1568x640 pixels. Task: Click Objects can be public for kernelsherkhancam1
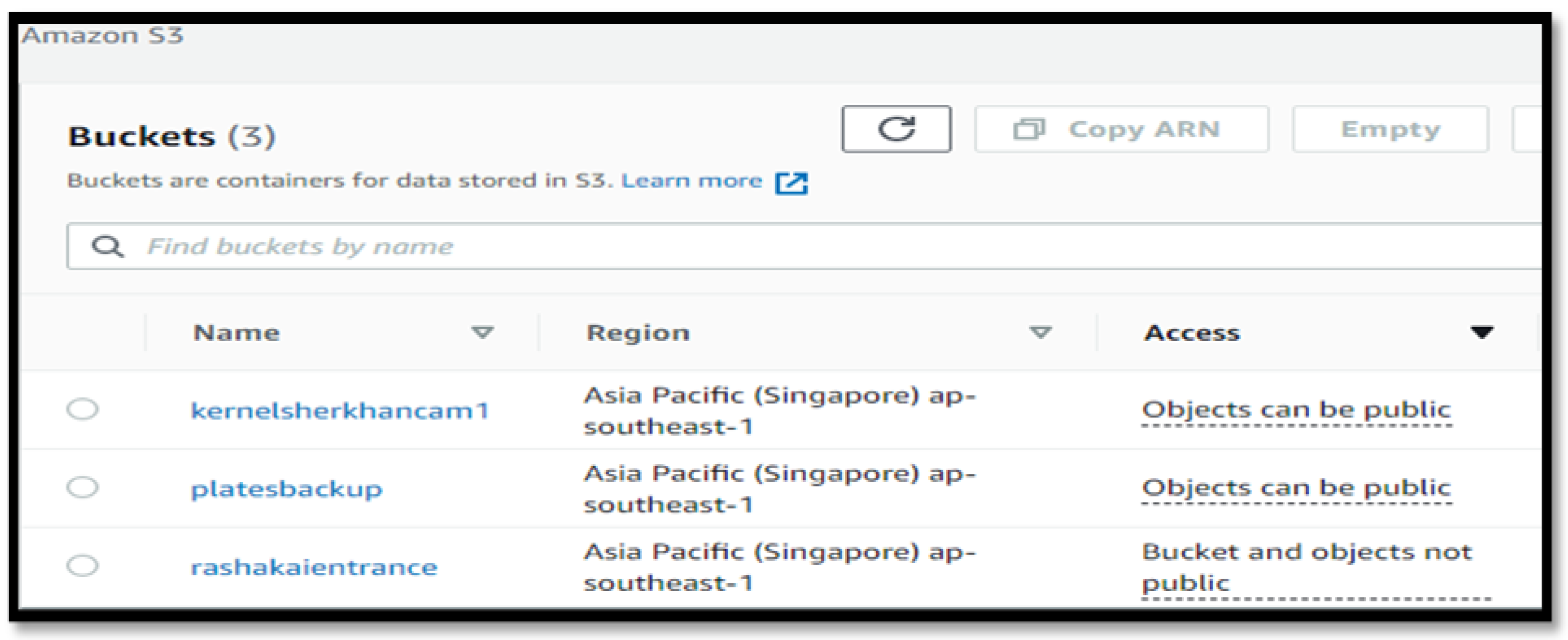click(1296, 409)
